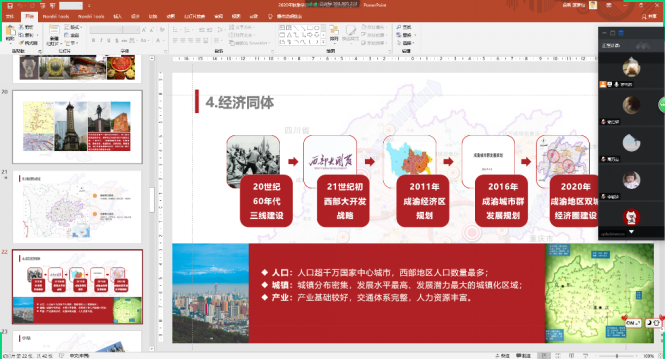Expand the shapes gallery with the more arrow
Screen dimensions: 665x360
click(324, 42)
